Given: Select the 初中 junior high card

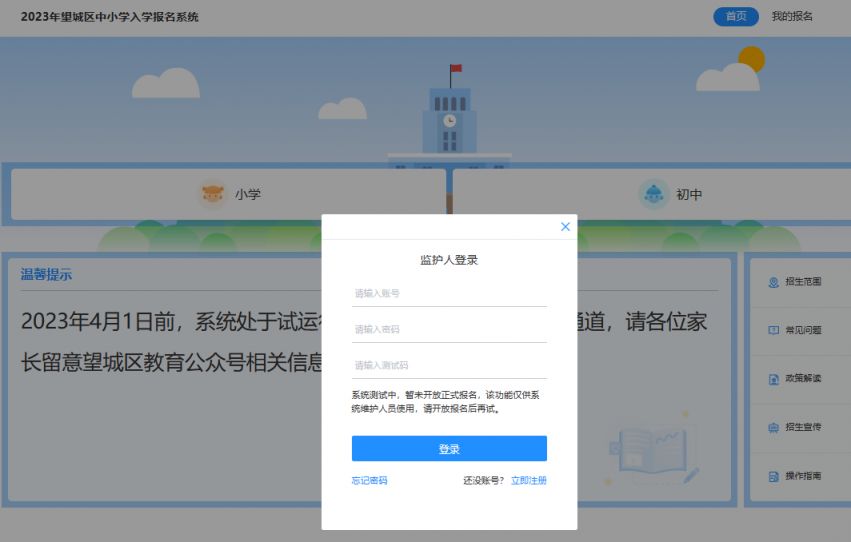Looking at the screenshot, I should tap(652, 194).
